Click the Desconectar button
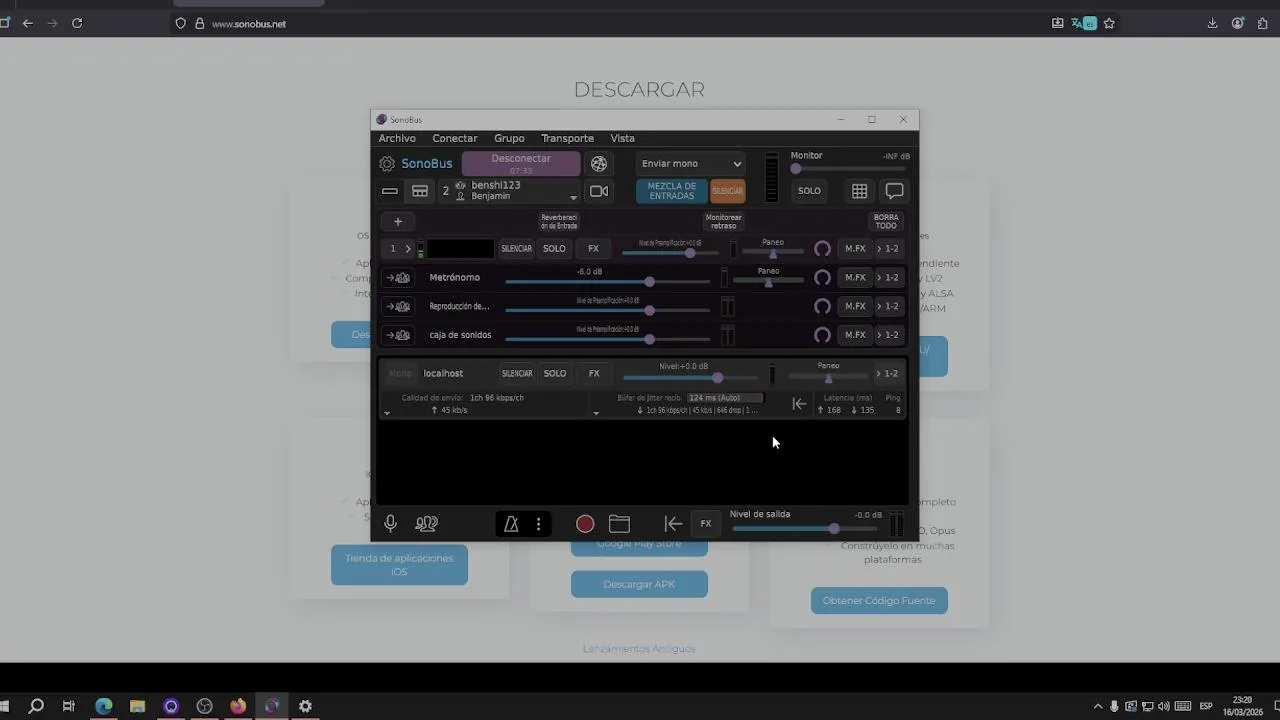This screenshot has width=1280, height=720. (521, 164)
